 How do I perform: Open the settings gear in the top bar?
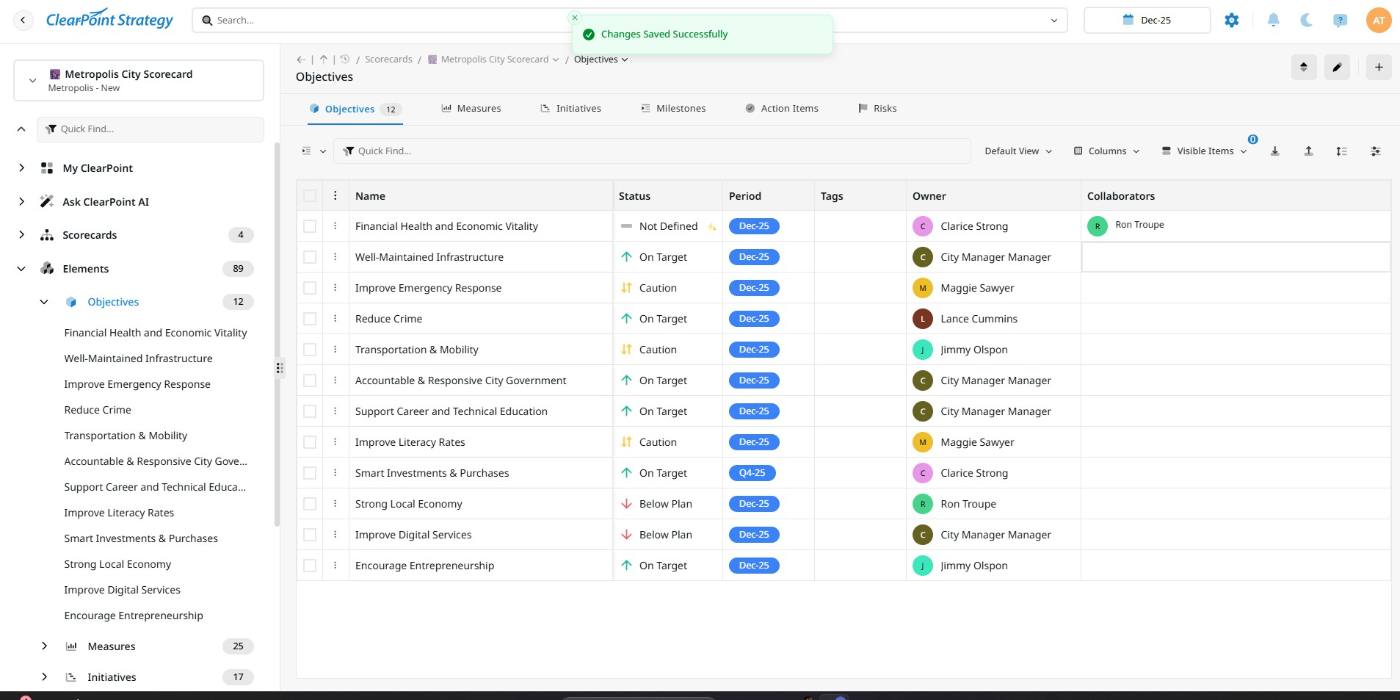tap(1231, 20)
